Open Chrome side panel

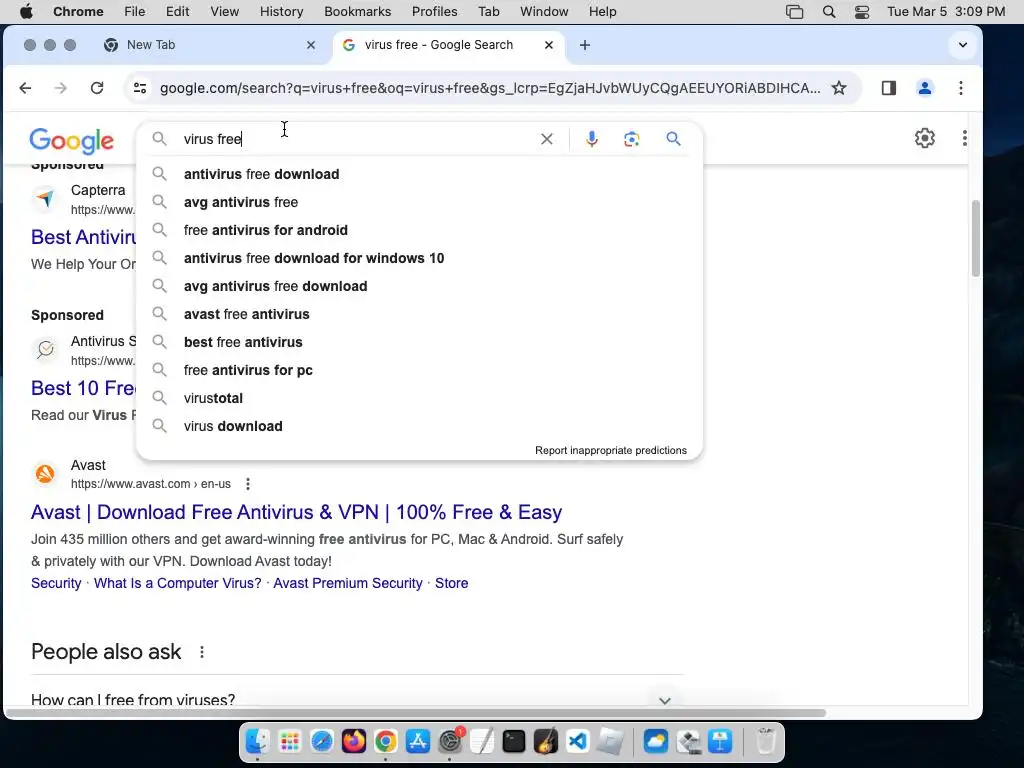889,88
